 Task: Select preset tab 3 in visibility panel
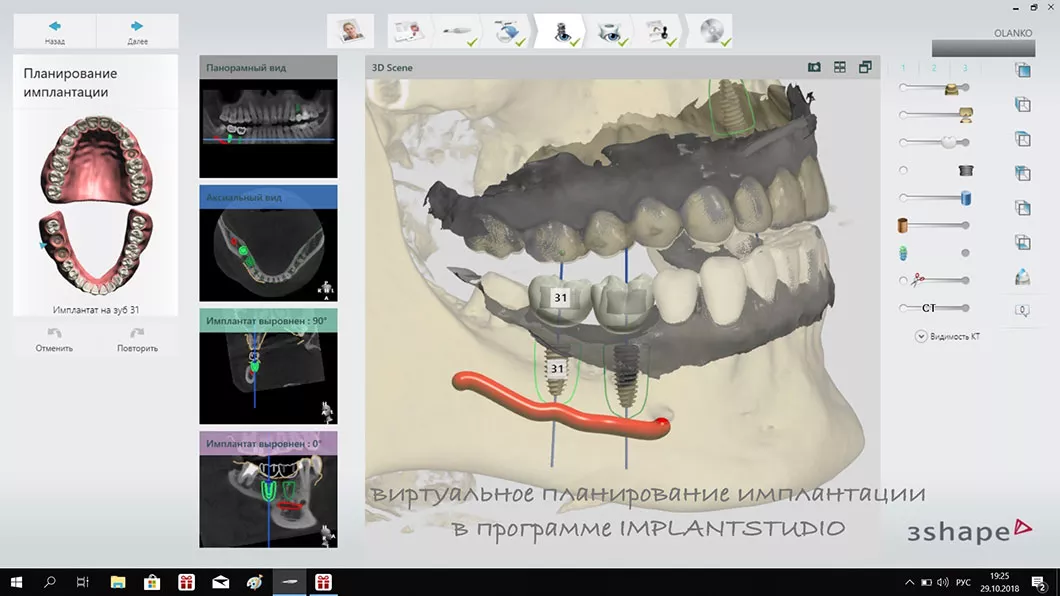pyautogui.click(x=964, y=68)
